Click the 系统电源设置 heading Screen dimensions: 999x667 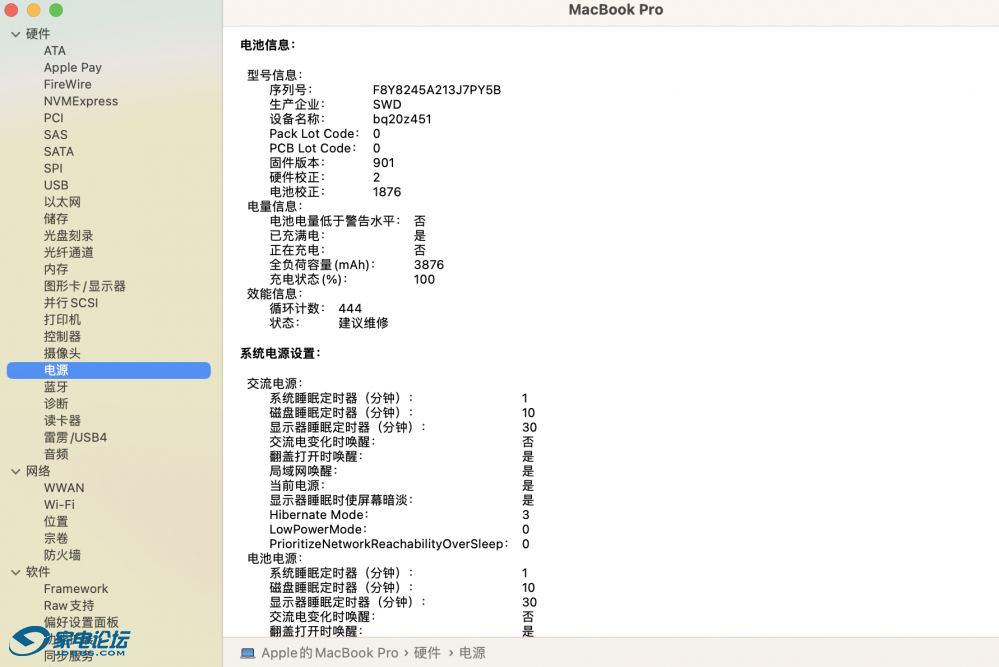[280, 354]
